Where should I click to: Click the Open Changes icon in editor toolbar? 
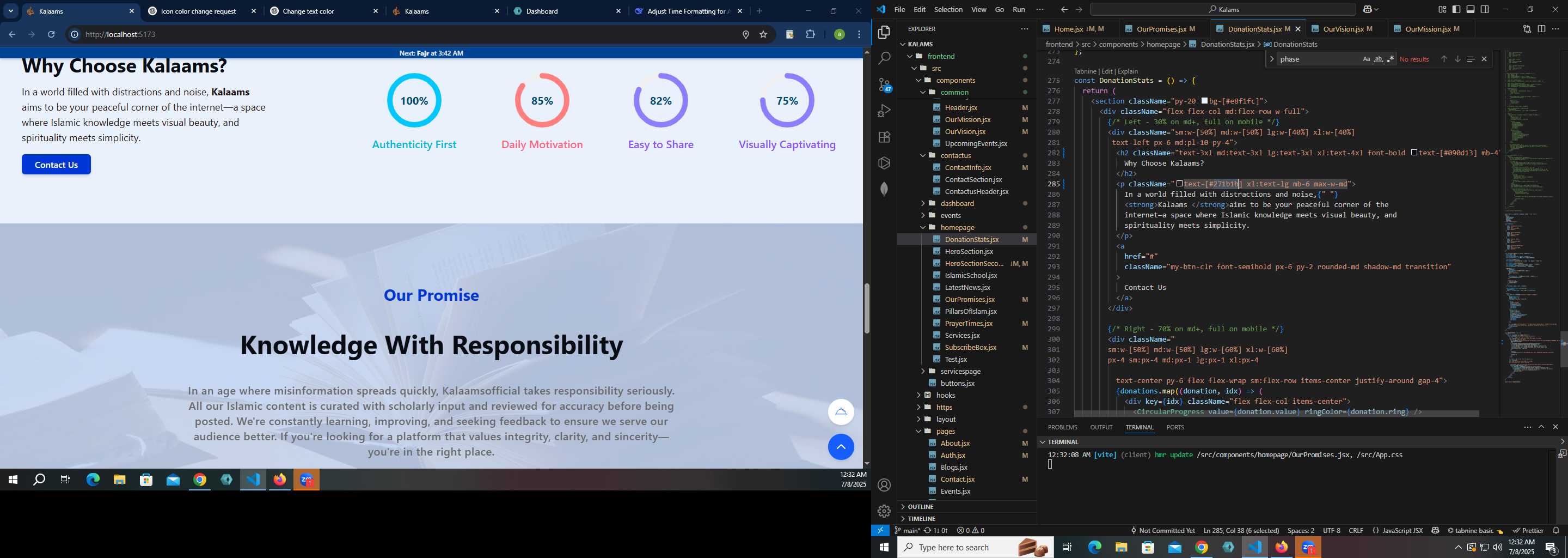tap(1526, 29)
